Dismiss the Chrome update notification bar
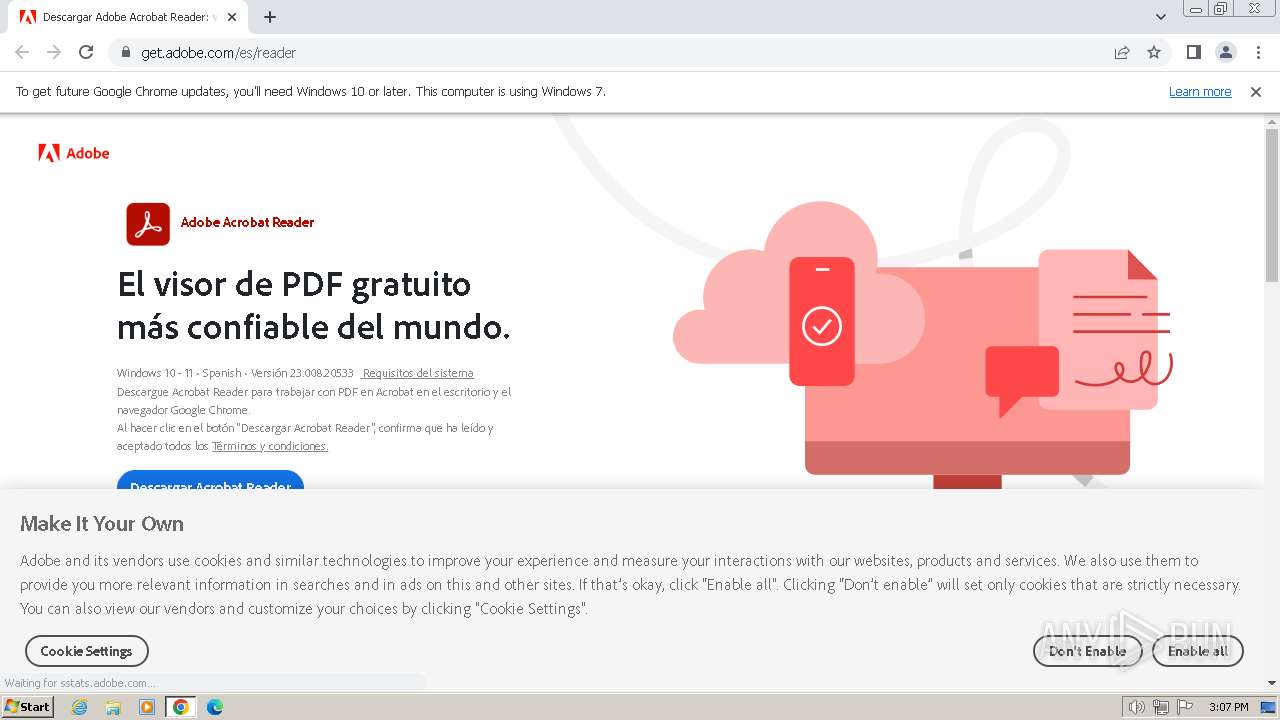Image resolution: width=1280 pixels, height=720 pixels. tap(1256, 91)
